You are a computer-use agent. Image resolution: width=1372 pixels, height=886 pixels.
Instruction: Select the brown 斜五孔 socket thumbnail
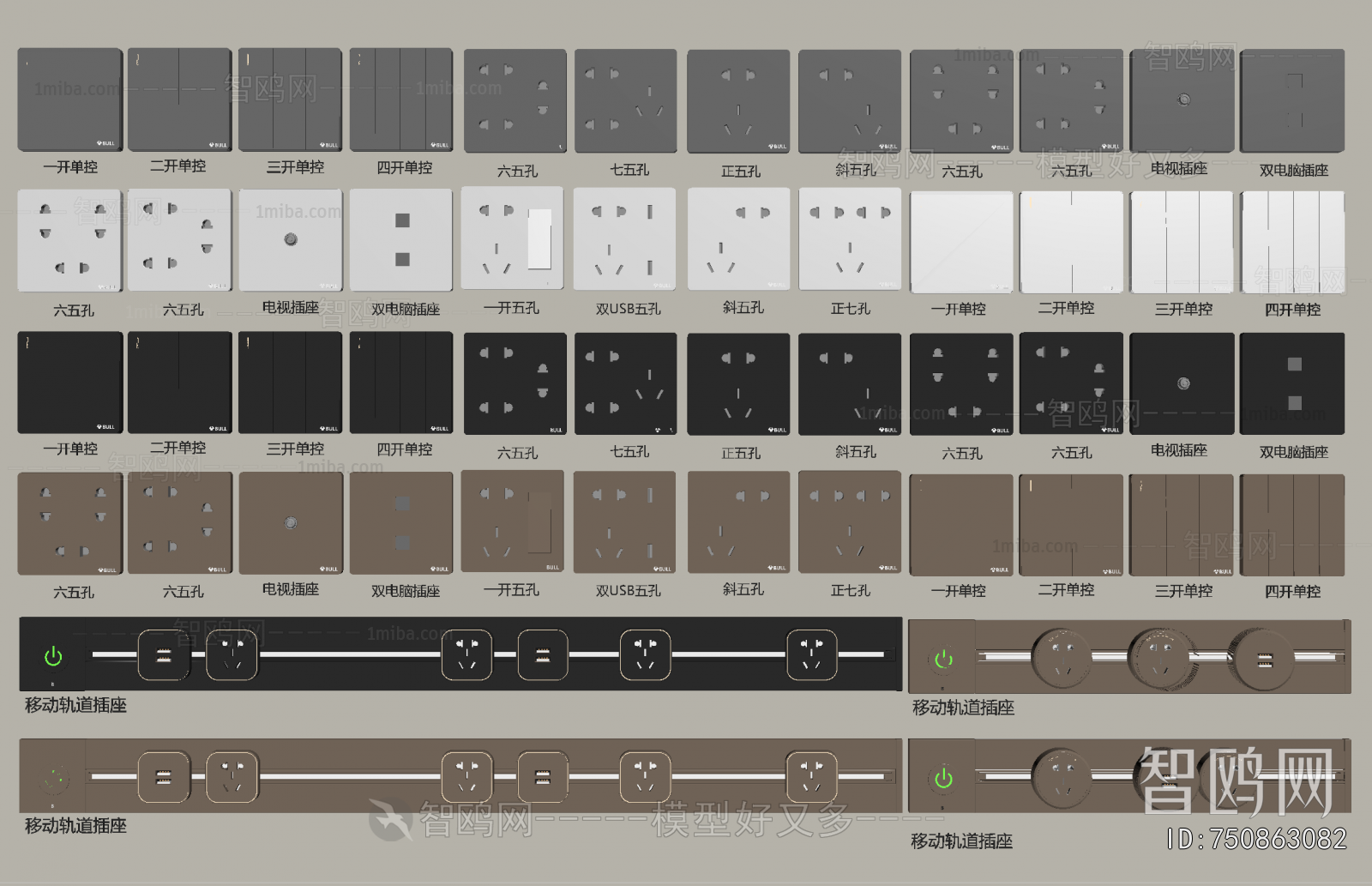(x=738, y=523)
